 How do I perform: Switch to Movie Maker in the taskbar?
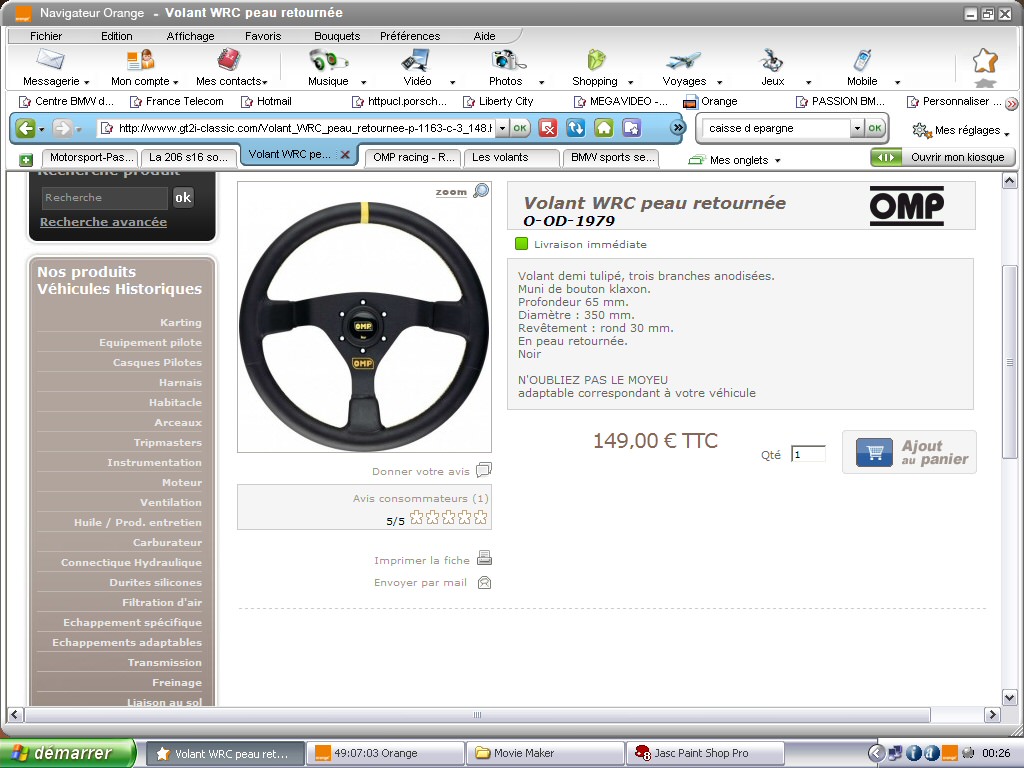545,754
